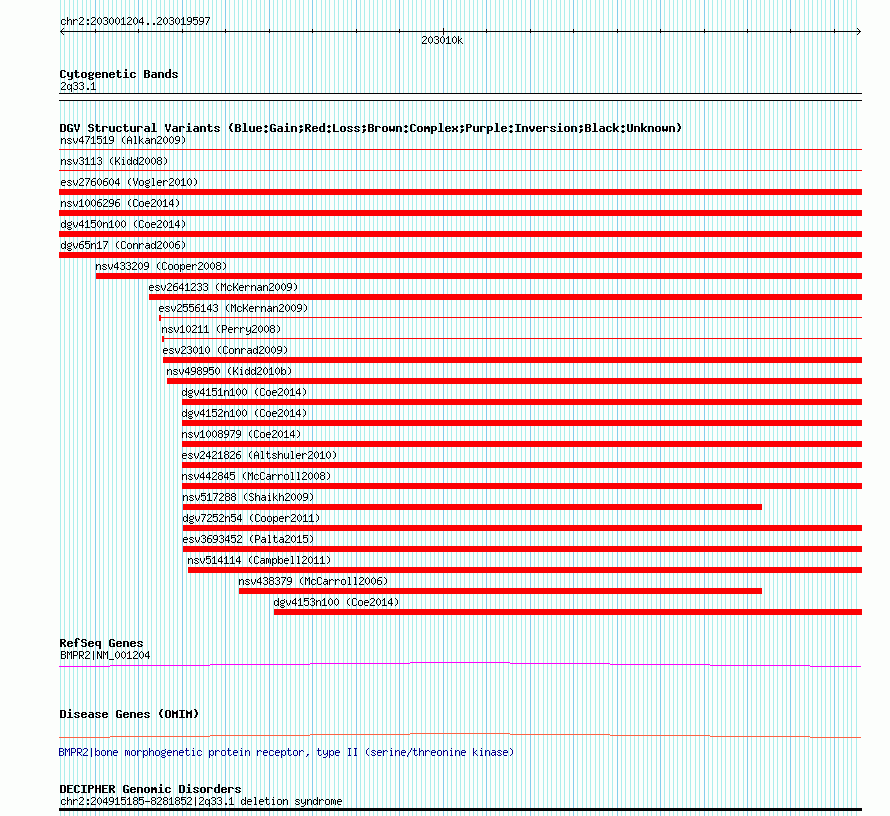Click the black DECIPHER deletion syndrome bar

(460, 810)
